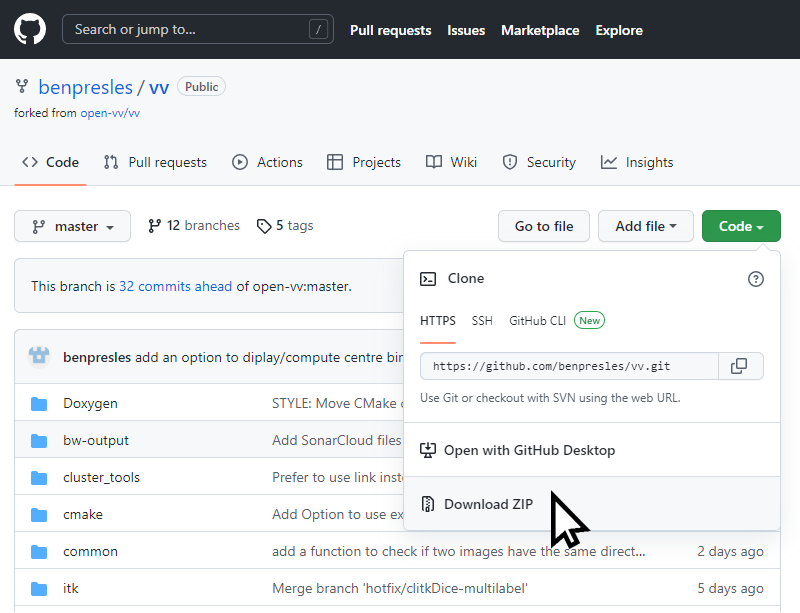The width and height of the screenshot is (800, 613).
Task: Open Marketplace in the top navigation
Action: point(540,30)
